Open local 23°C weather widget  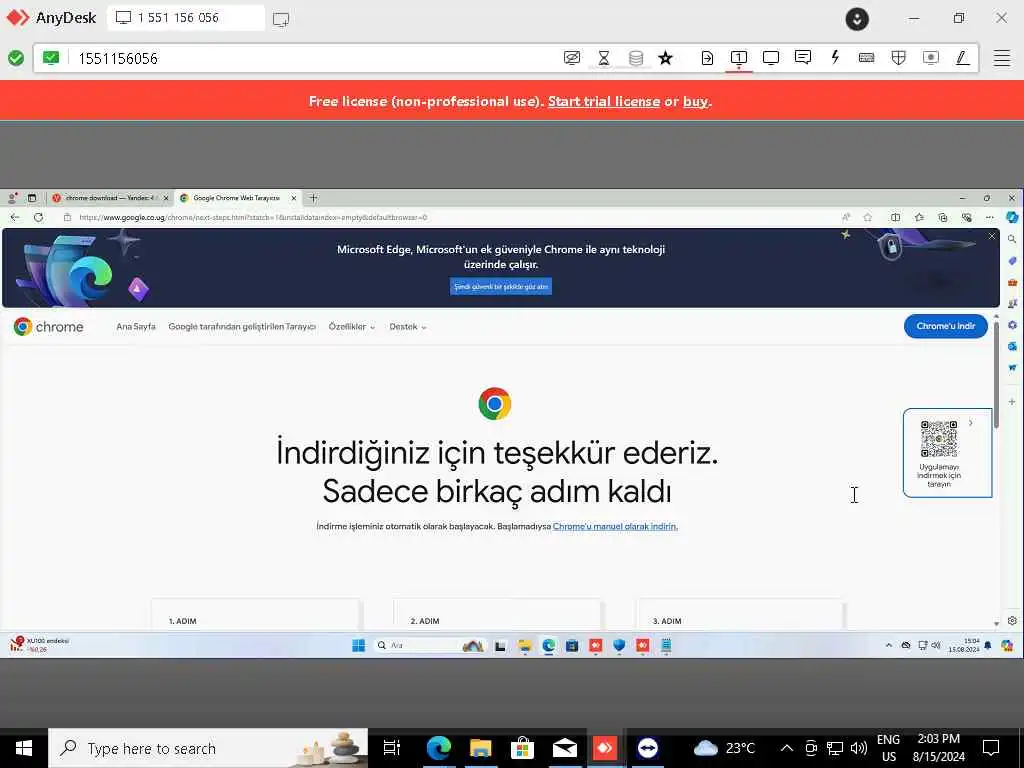pyautogui.click(x=725, y=748)
